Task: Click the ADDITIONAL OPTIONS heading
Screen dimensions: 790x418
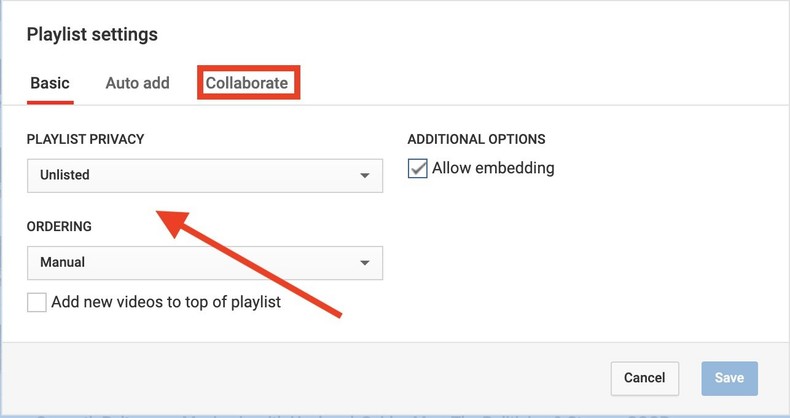Action: [x=476, y=139]
